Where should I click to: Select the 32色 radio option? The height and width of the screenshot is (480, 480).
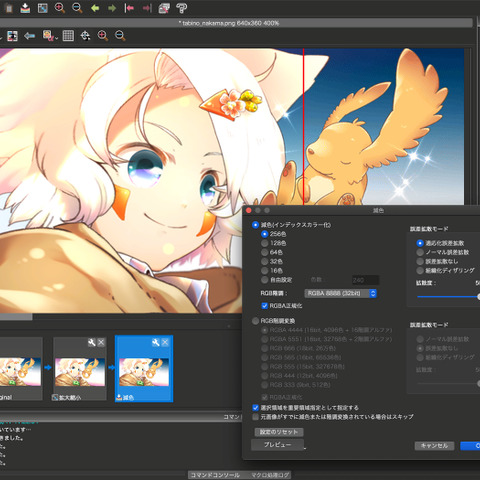point(265,261)
